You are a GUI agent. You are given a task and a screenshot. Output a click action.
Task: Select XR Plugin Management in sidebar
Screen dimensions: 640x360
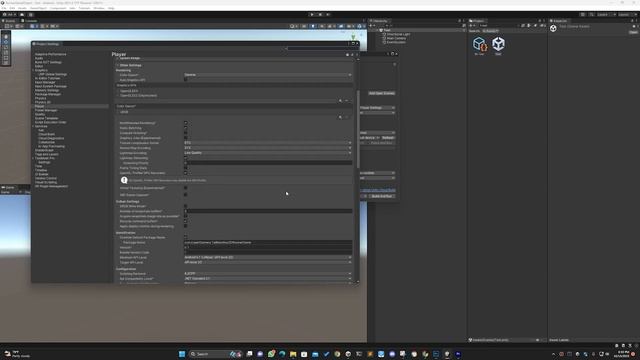[x=51, y=187]
